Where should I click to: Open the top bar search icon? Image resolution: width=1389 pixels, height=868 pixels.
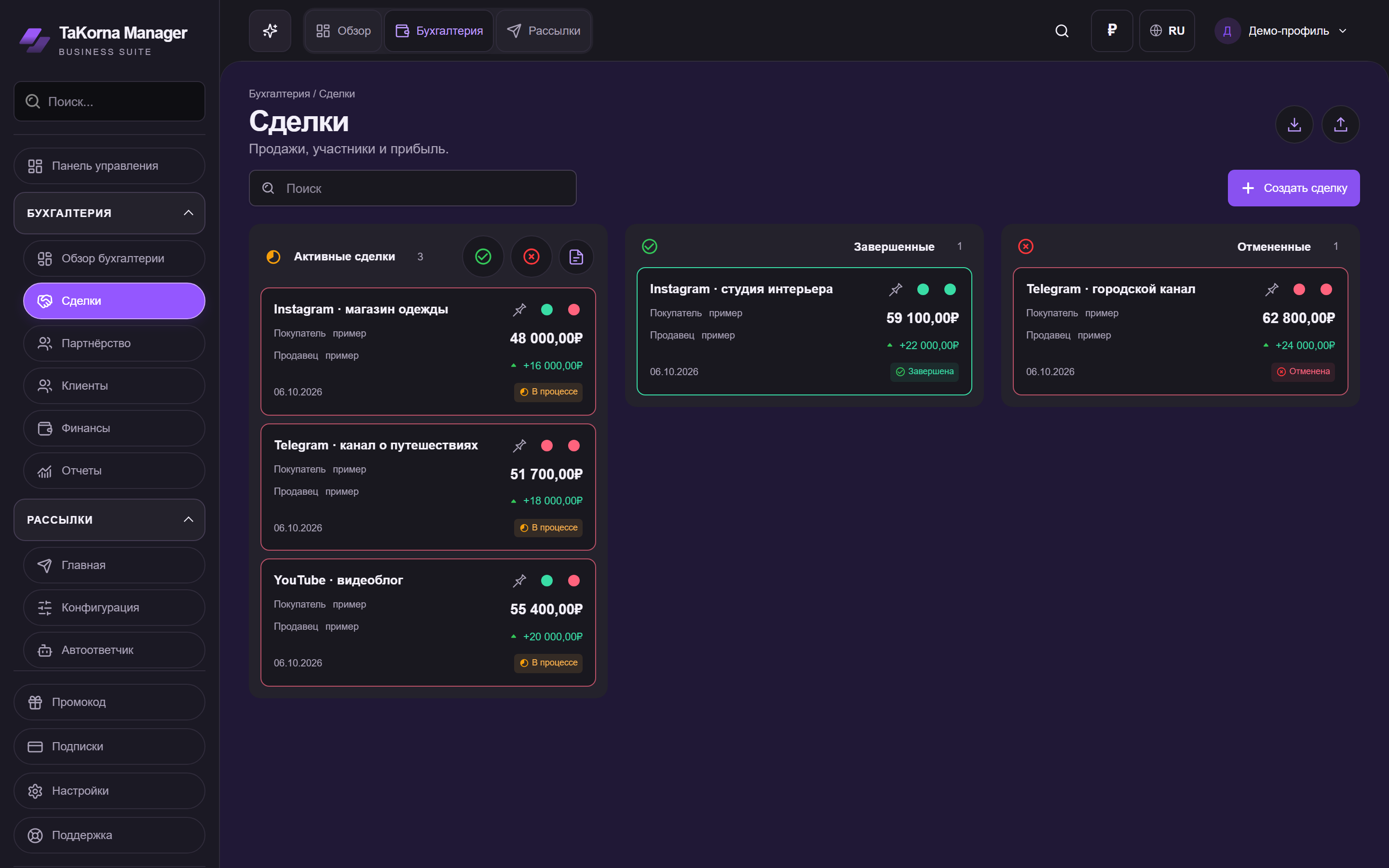(x=1062, y=30)
